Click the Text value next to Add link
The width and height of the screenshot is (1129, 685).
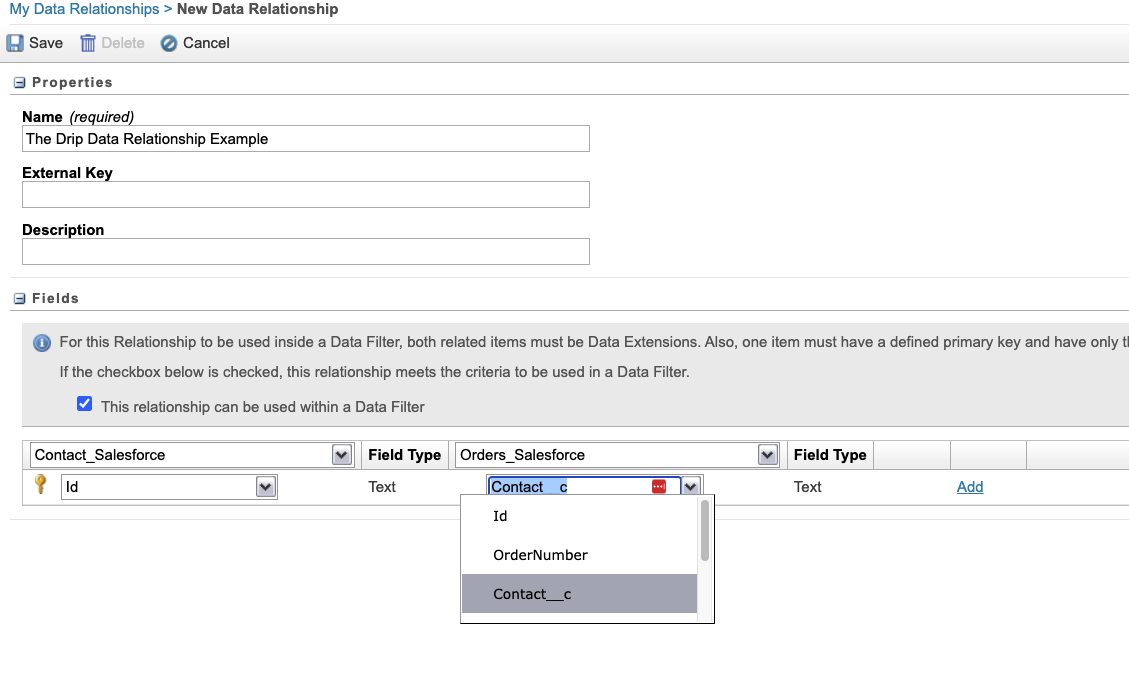(x=808, y=487)
